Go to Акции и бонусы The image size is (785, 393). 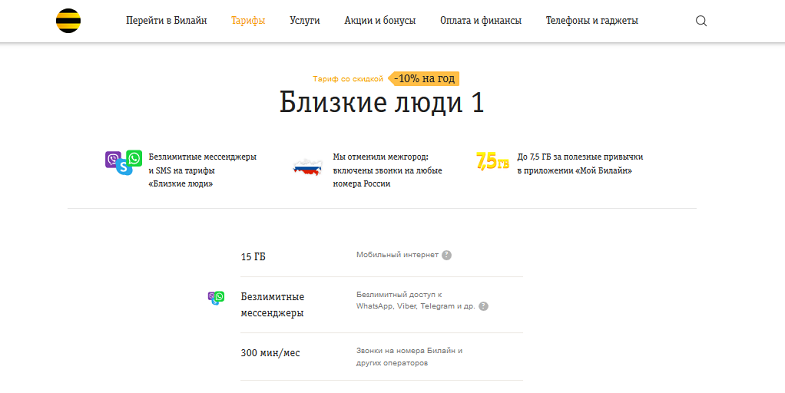380,21
